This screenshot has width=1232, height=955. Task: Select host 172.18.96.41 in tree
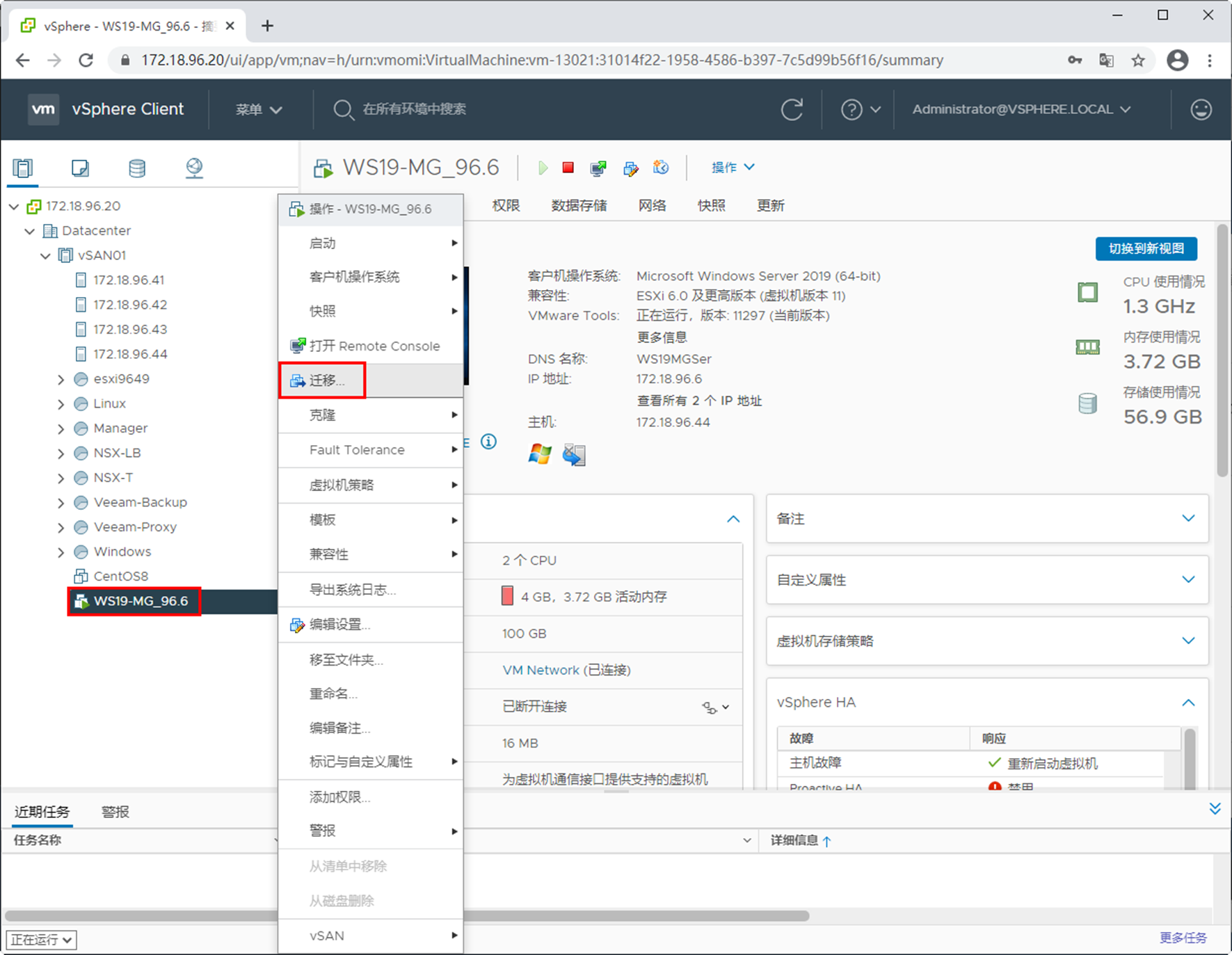129,280
